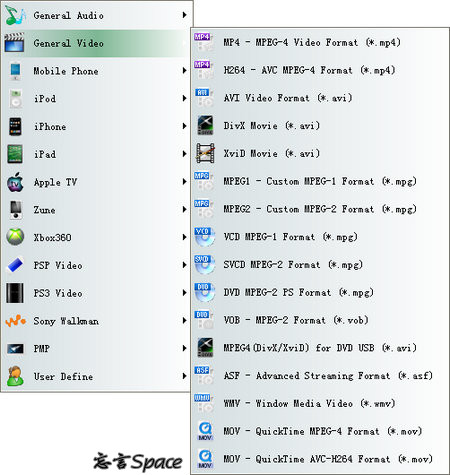Expand the Mobile Phone submenu arrow
Screen dimensions: 450x475
184,71
